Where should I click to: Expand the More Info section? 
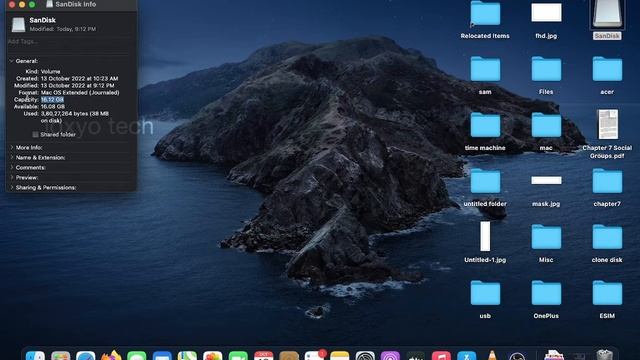point(11,147)
